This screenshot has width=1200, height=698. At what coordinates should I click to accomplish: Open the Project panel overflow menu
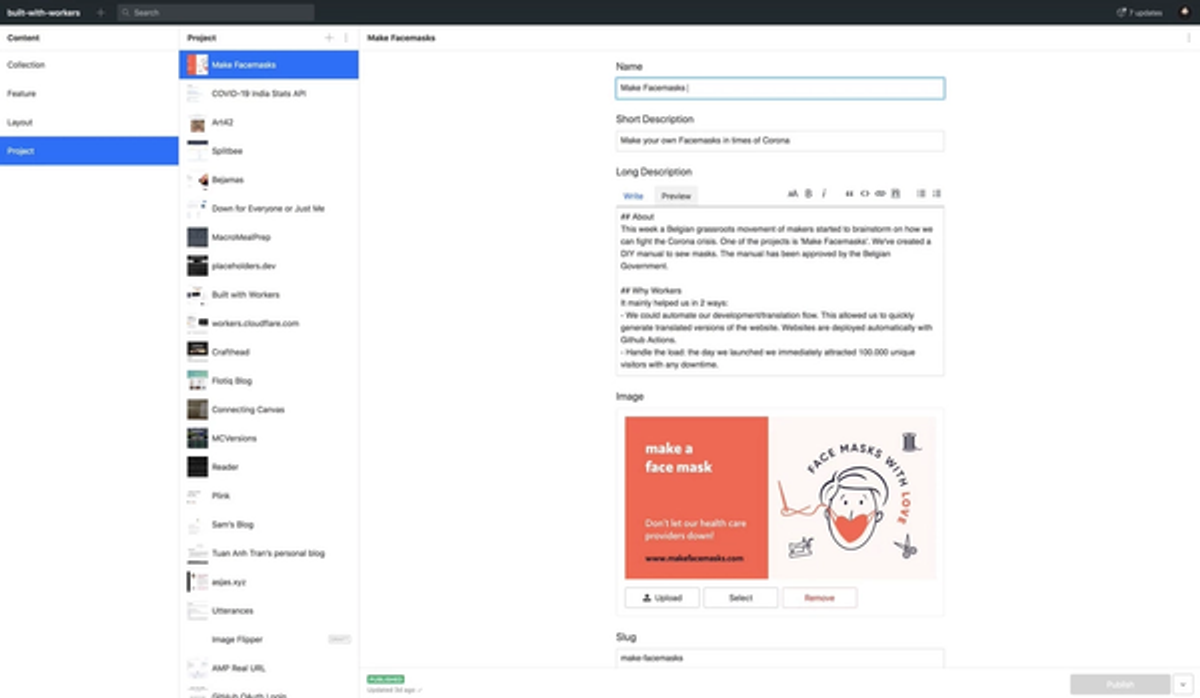point(346,37)
